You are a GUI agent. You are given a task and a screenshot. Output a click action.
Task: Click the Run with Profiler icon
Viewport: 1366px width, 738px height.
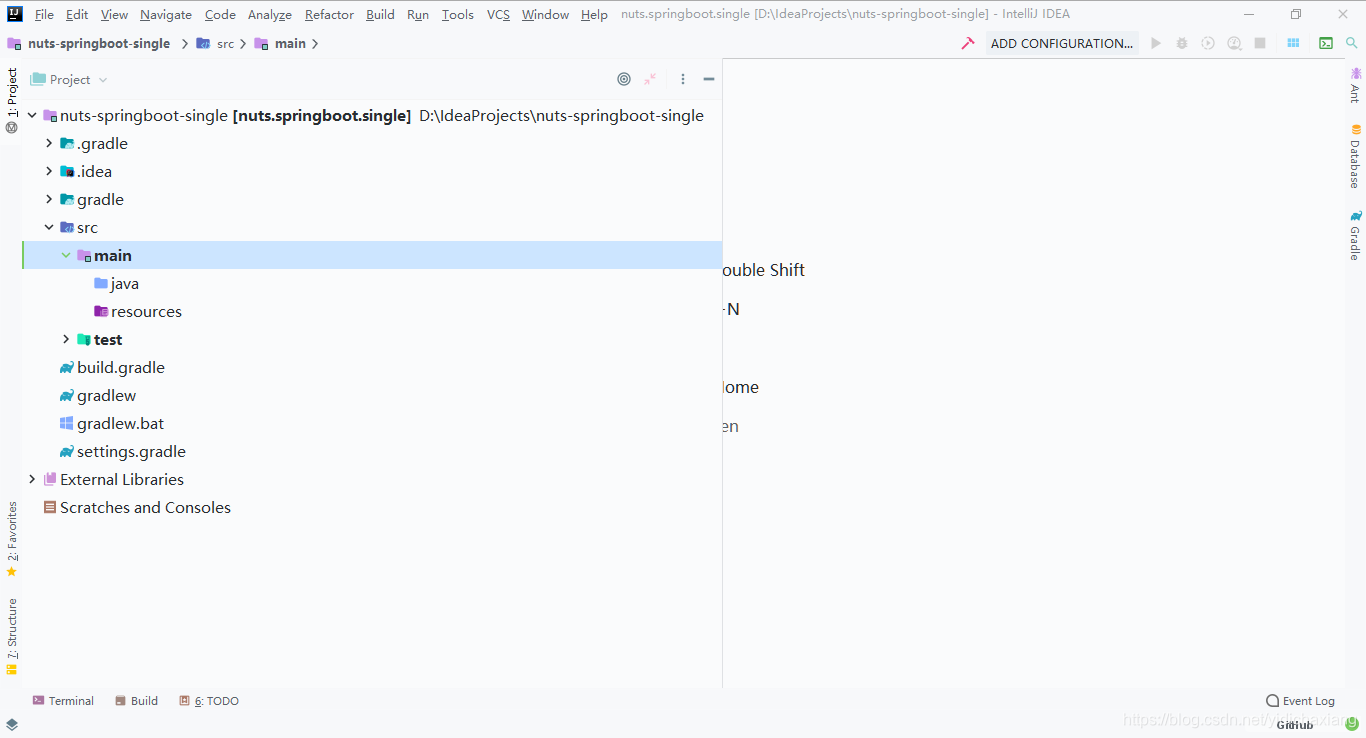click(x=1234, y=43)
